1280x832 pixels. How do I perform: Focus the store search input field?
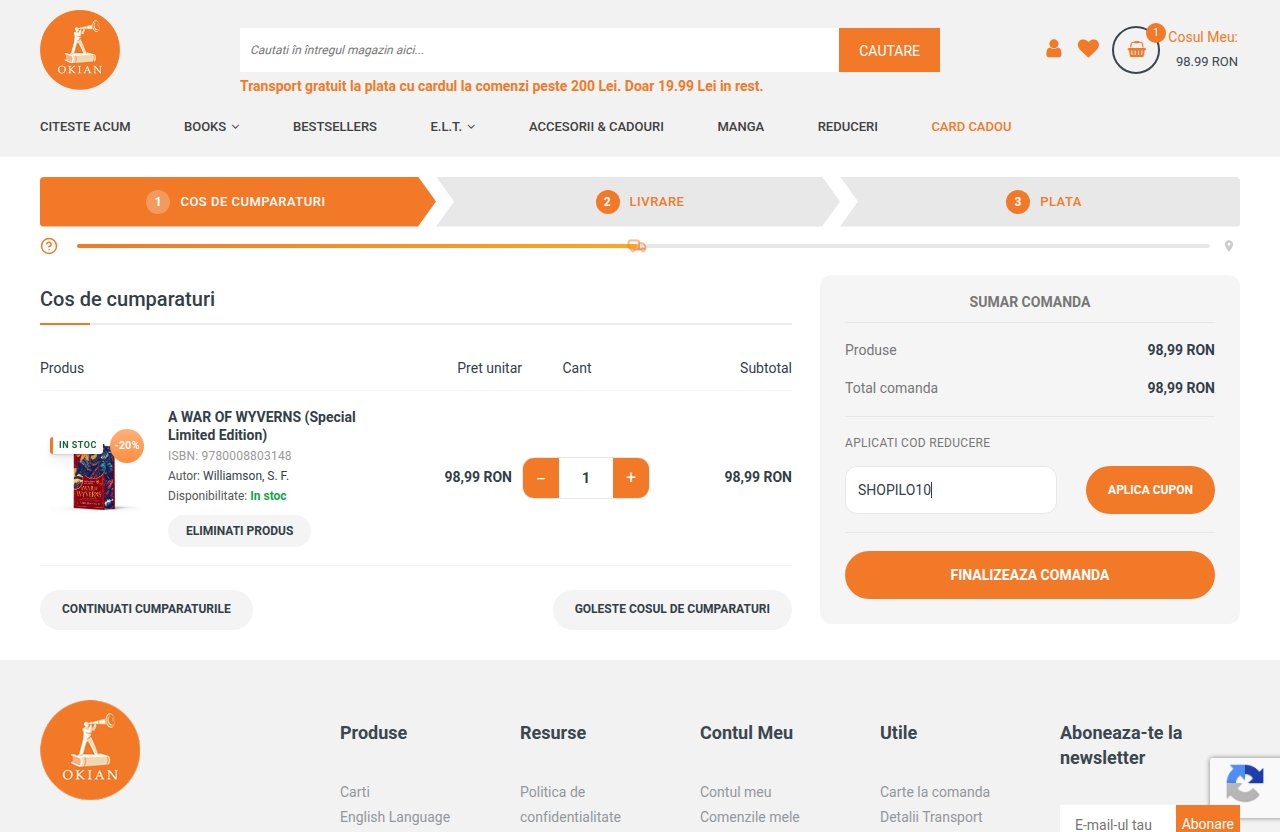click(539, 50)
